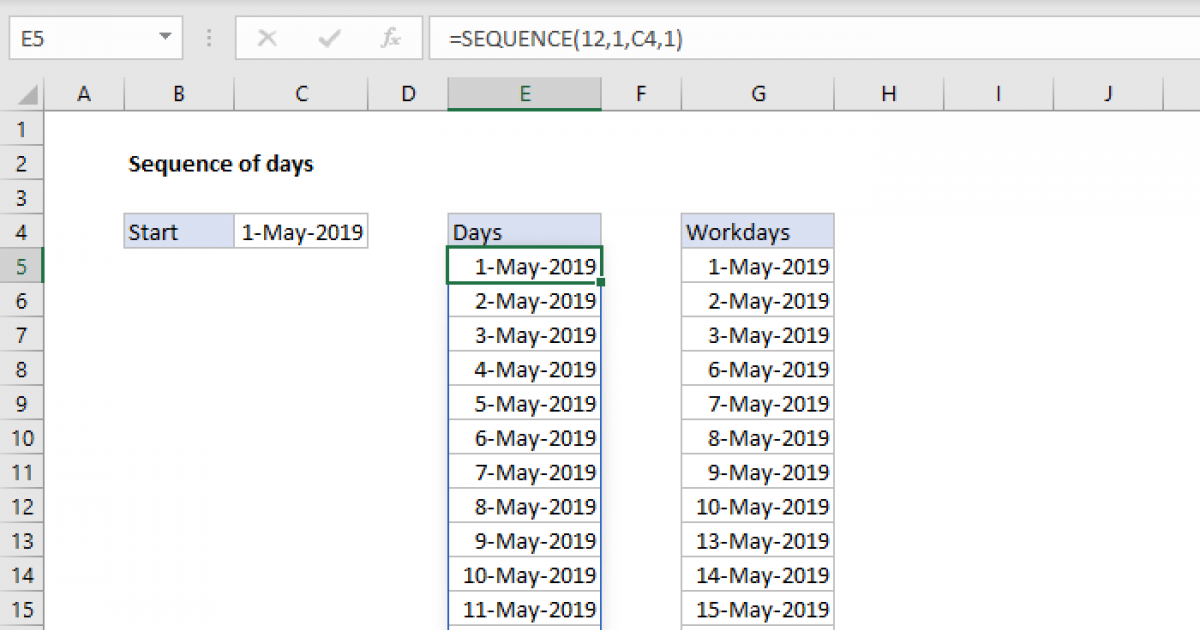This screenshot has width=1200, height=630.
Task: Select column G header
Action: 758,94
